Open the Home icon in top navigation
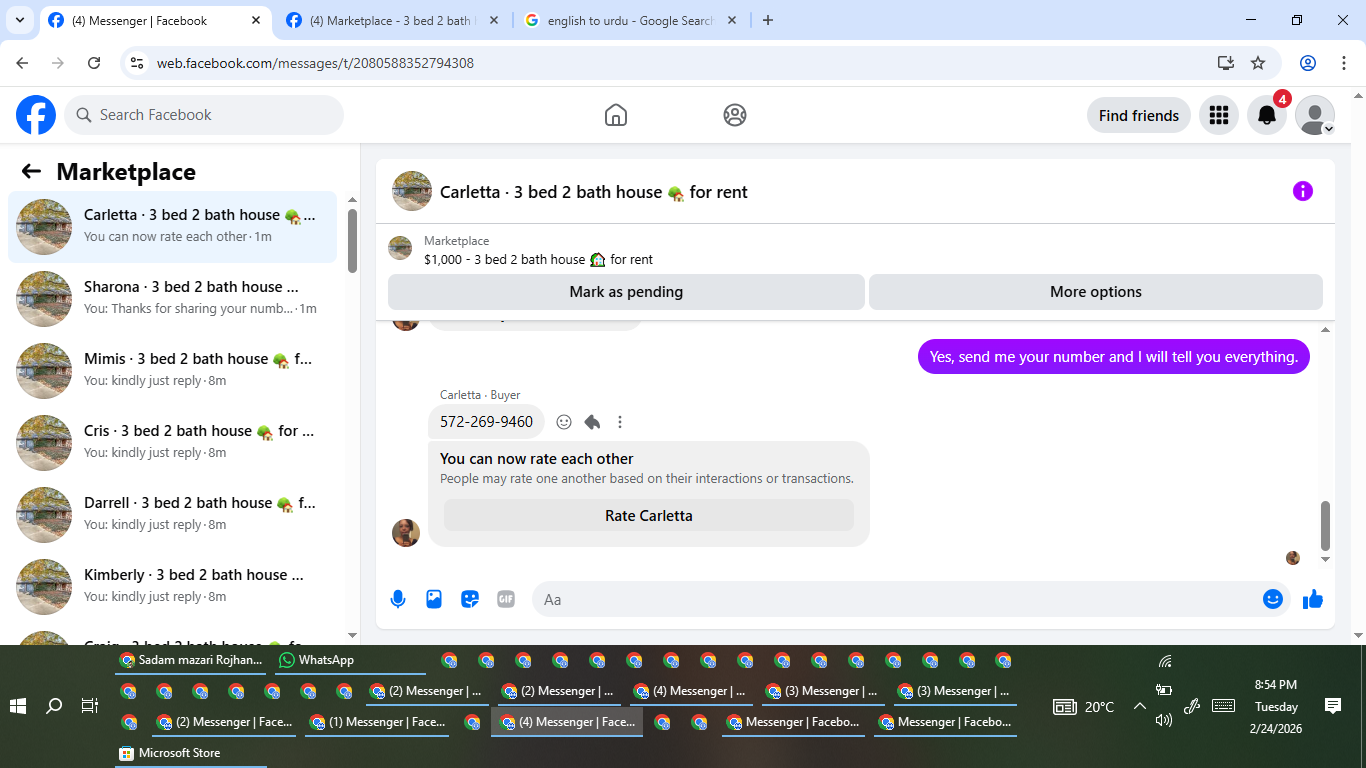This screenshot has width=1366, height=768. click(616, 115)
